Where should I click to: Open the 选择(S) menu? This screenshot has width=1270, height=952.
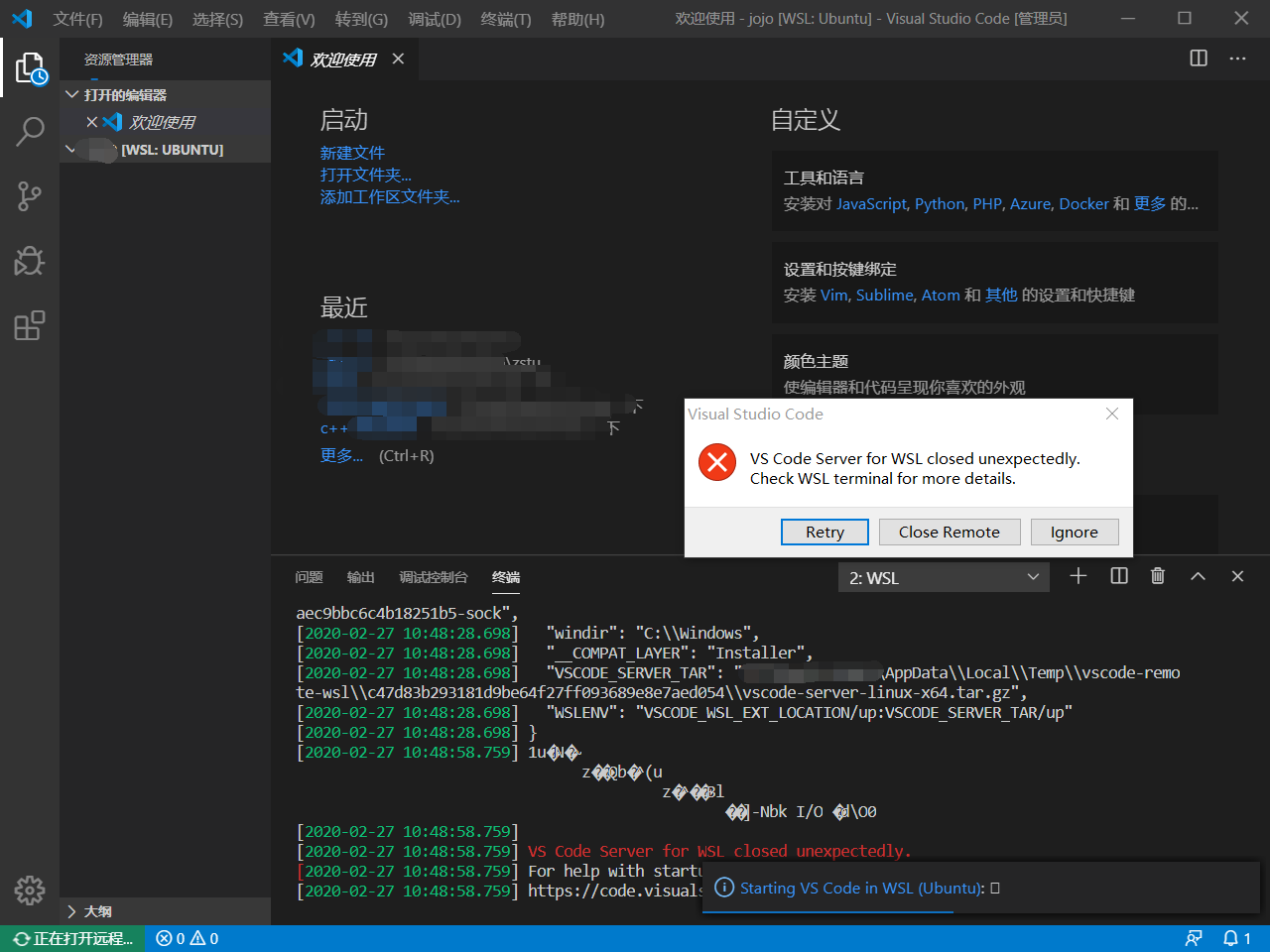pos(217,19)
